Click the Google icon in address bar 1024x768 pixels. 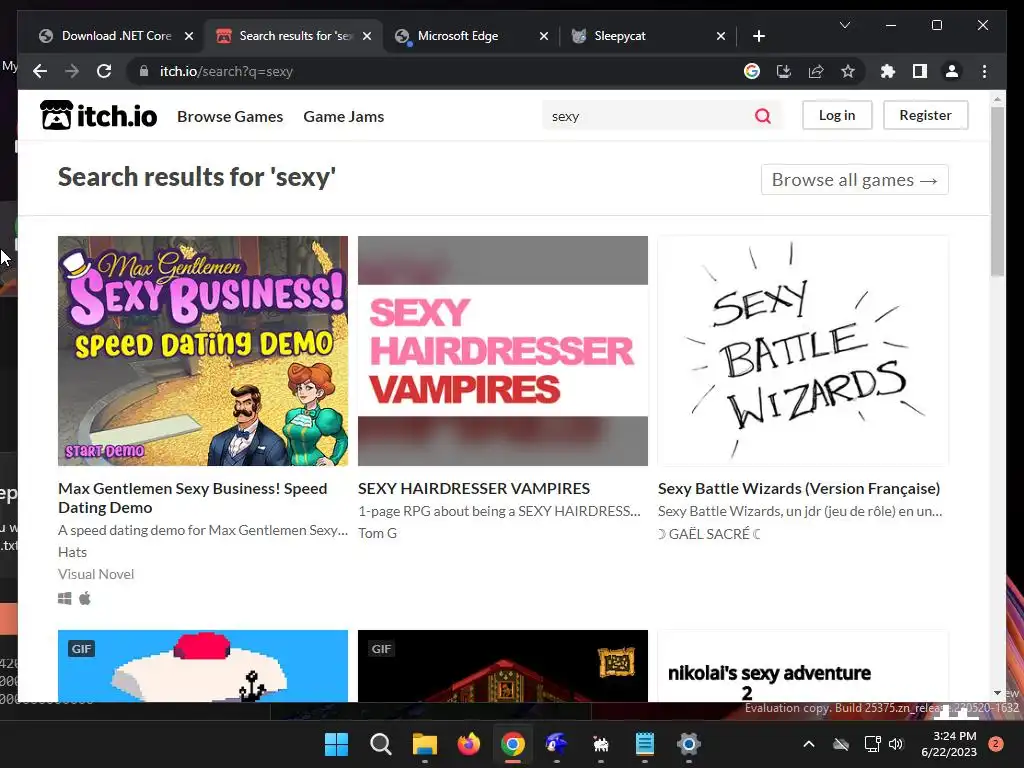point(752,71)
